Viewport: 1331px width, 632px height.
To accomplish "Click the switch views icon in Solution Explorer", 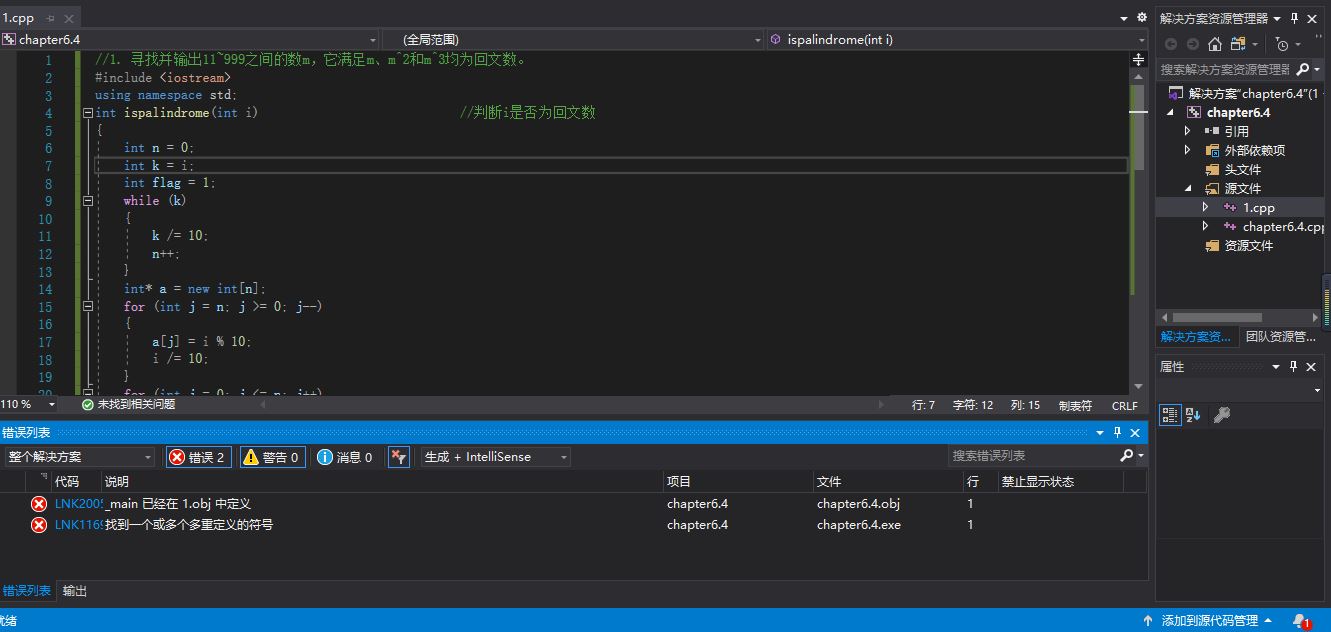I will (1238, 44).
